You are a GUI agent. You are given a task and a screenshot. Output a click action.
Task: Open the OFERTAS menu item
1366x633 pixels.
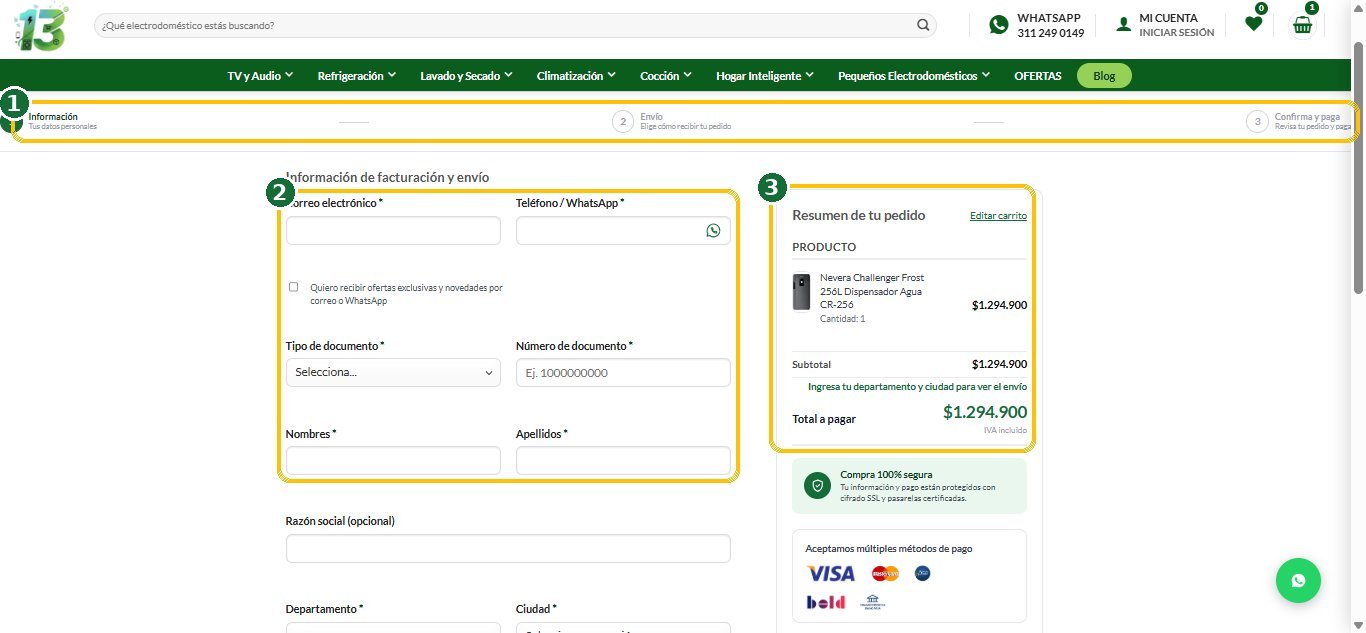(x=1038, y=76)
